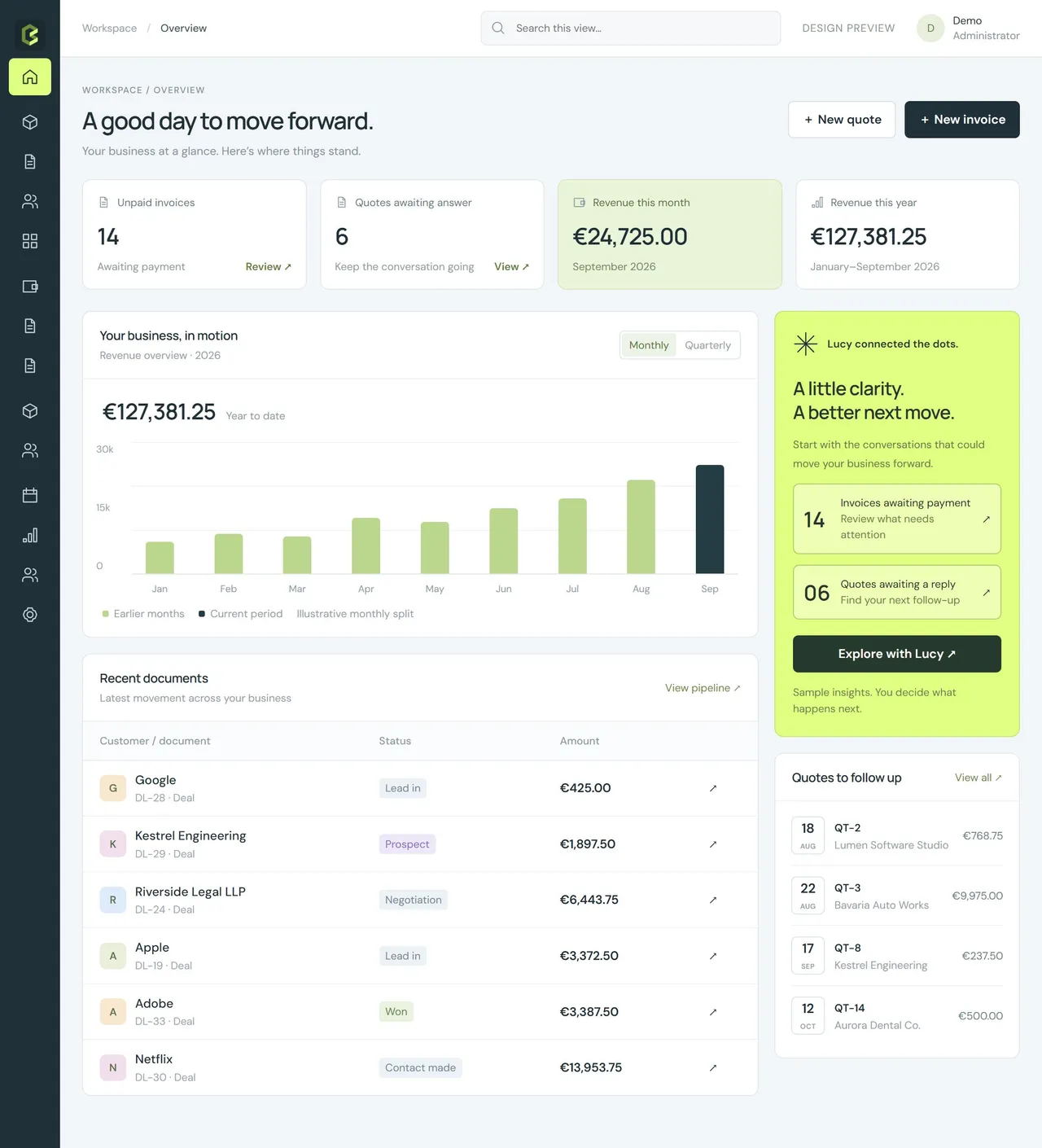1042x1148 pixels.
Task: Open the Revenue this month card
Action: pos(670,234)
